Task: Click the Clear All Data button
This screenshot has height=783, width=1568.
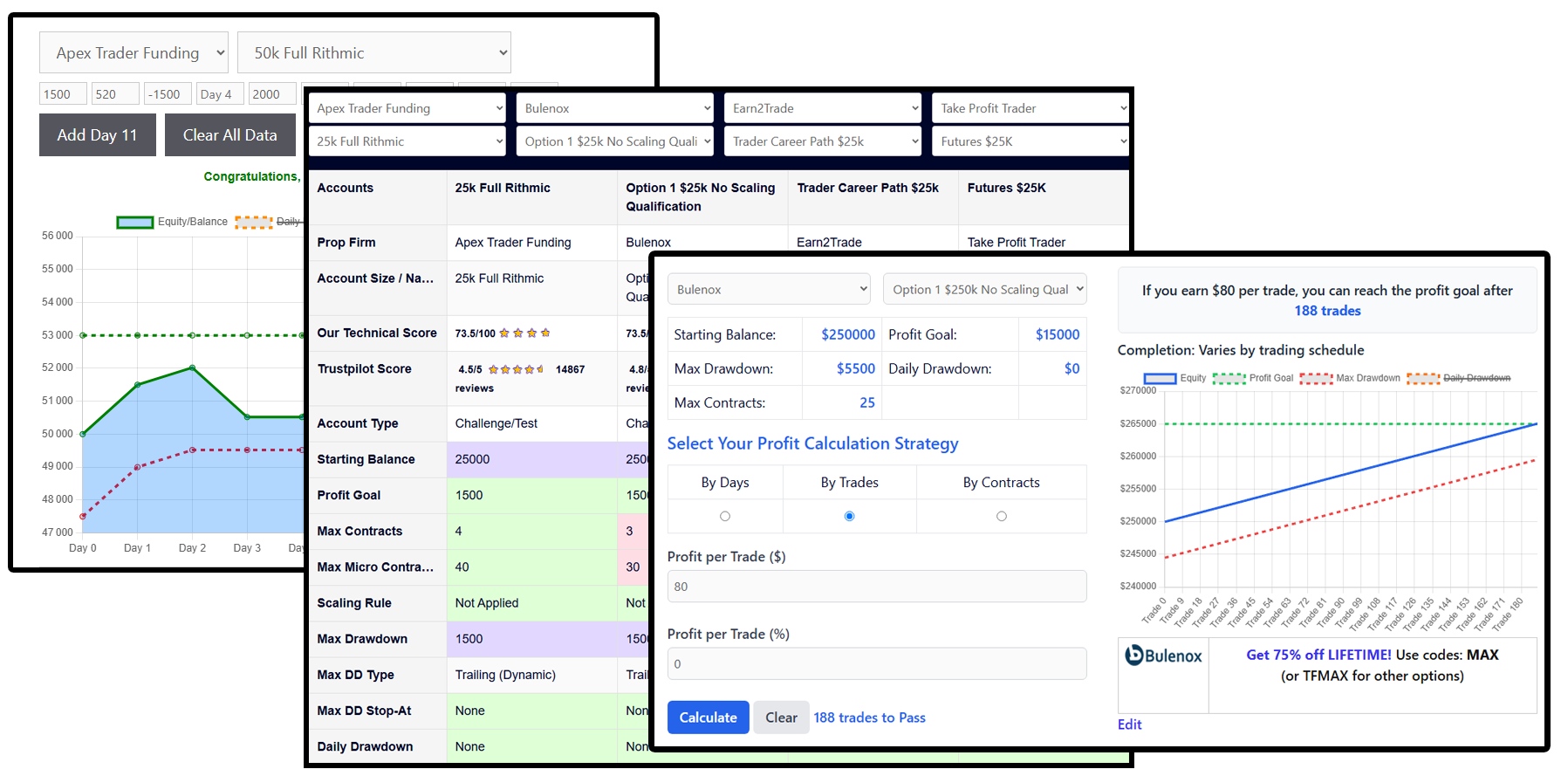Action: (230, 135)
